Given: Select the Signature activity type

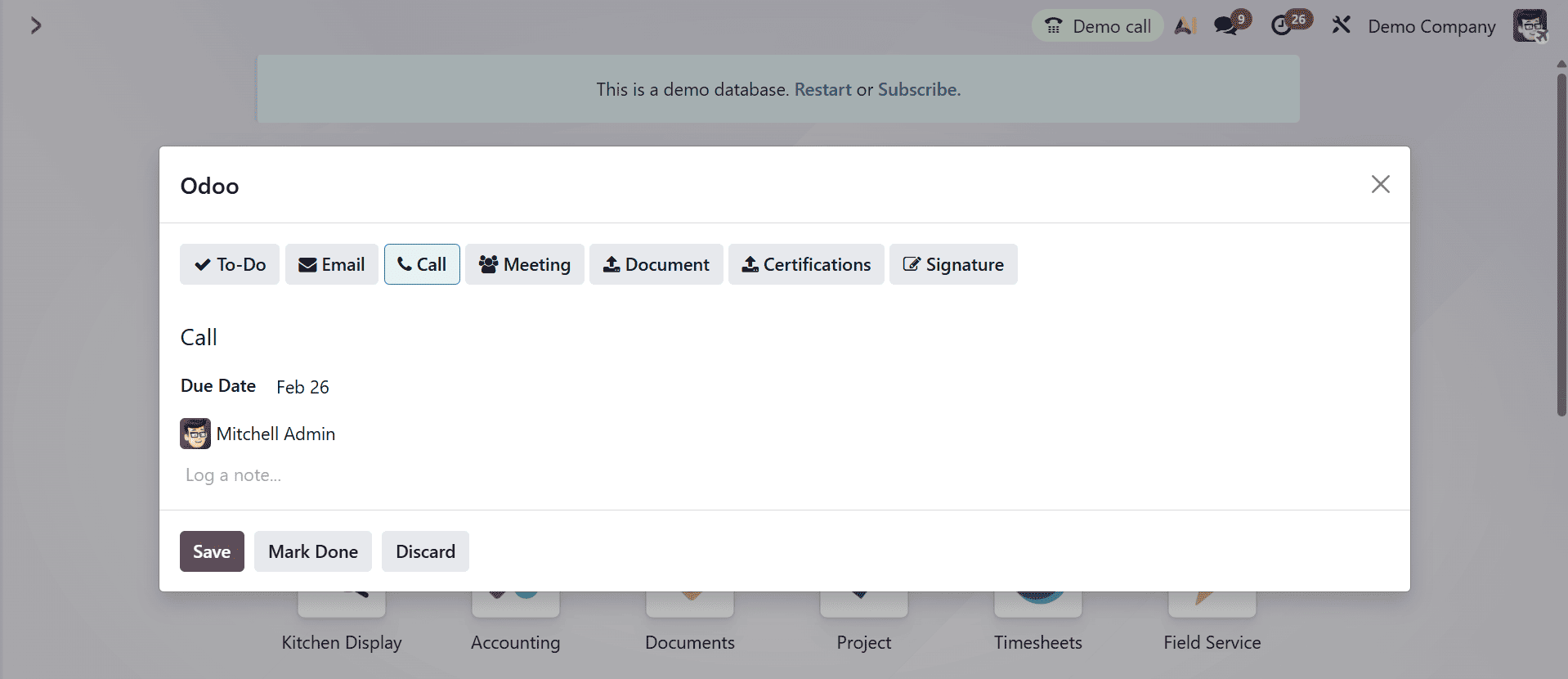Looking at the screenshot, I should [952, 264].
